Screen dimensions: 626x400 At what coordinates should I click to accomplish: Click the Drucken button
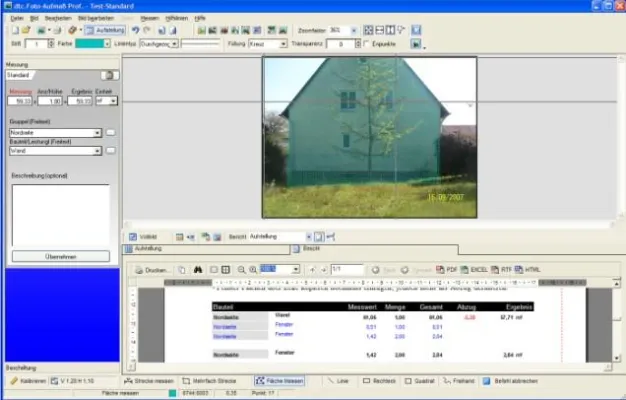click(152, 269)
